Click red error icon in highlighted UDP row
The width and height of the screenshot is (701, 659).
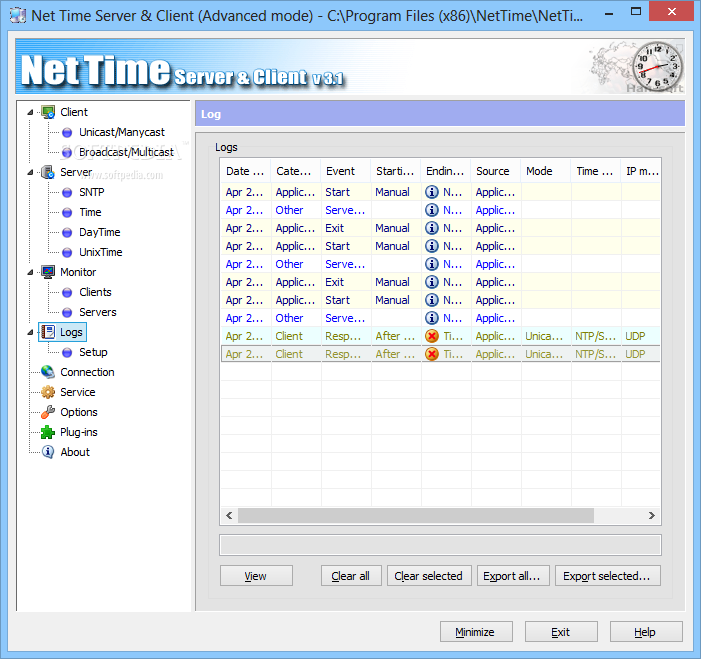432,336
